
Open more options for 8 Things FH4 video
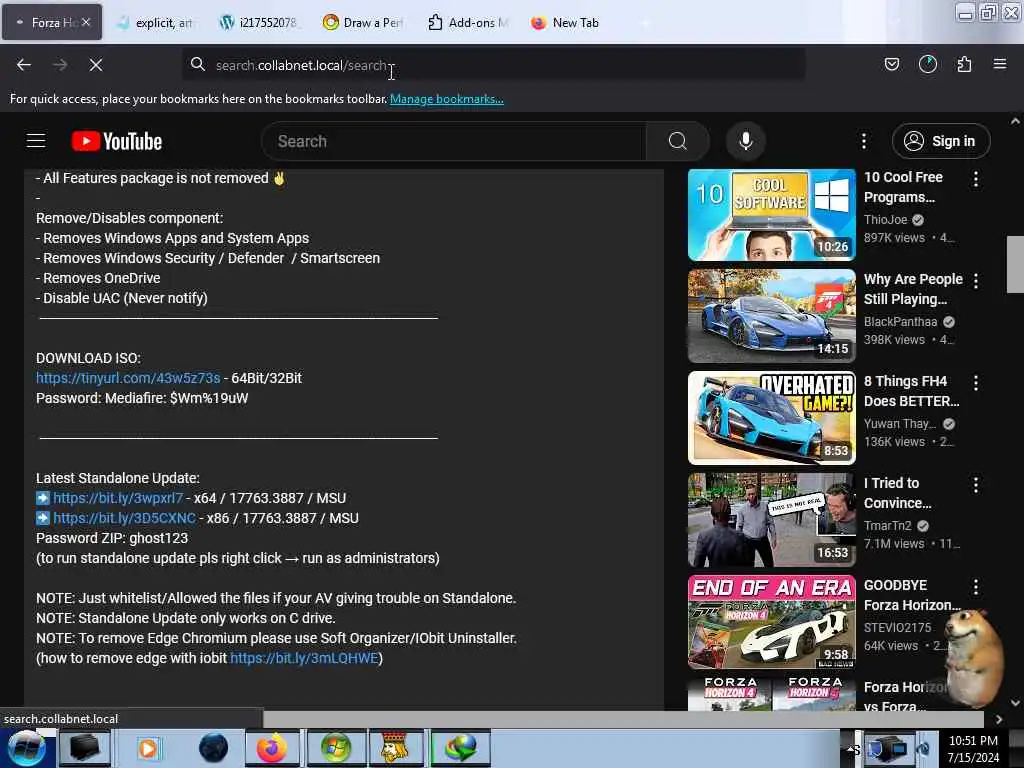pyautogui.click(x=976, y=383)
